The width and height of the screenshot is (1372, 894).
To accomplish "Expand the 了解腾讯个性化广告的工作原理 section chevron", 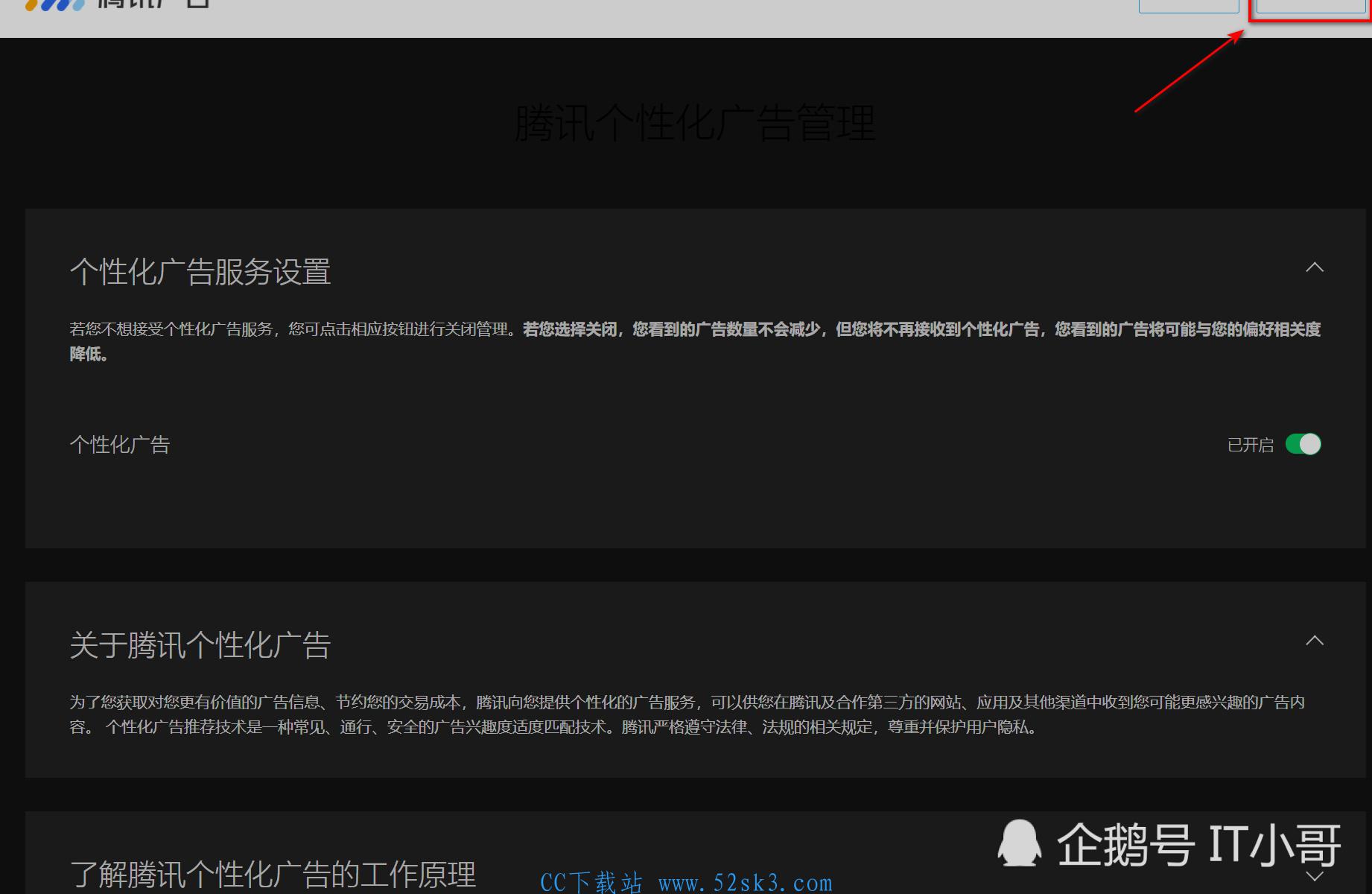I will pos(1315,876).
